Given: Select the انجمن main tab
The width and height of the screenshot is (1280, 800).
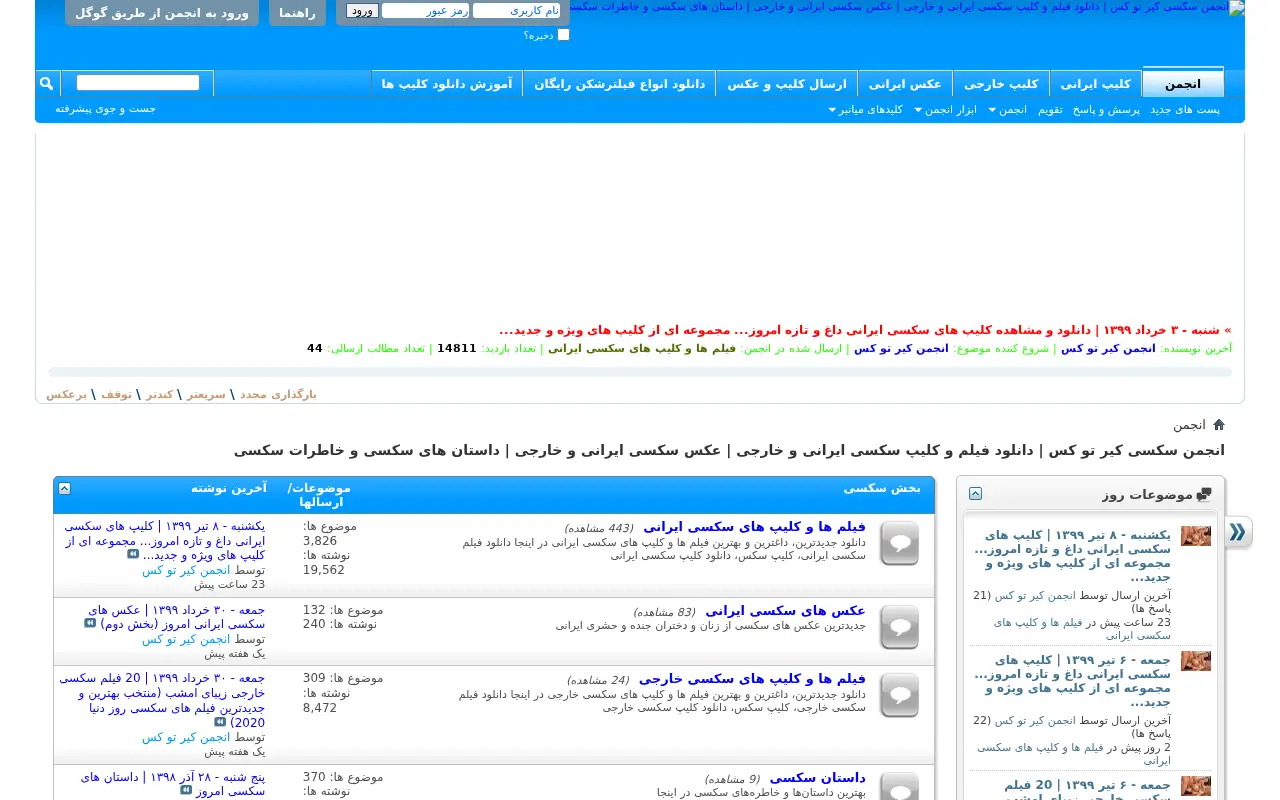Looking at the screenshot, I should 1183,83.
